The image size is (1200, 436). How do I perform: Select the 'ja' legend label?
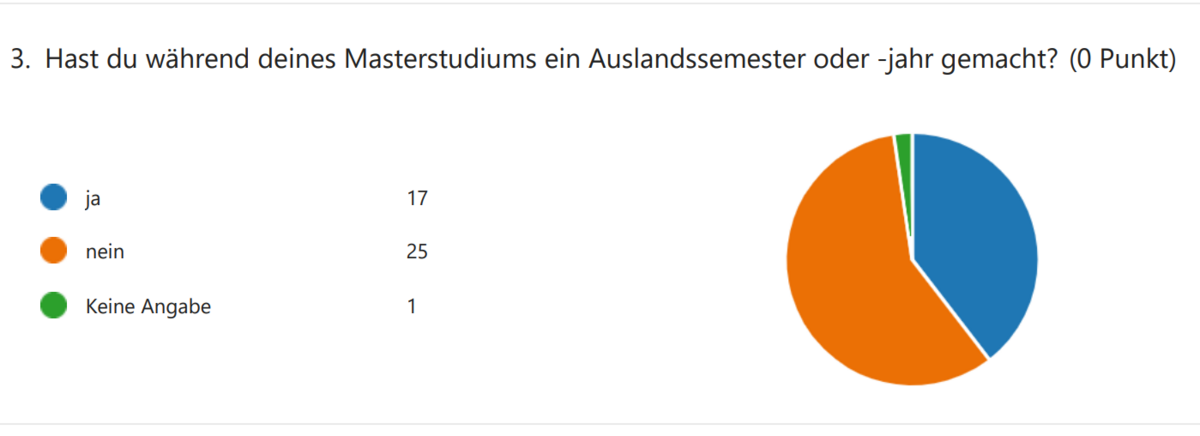(94, 199)
